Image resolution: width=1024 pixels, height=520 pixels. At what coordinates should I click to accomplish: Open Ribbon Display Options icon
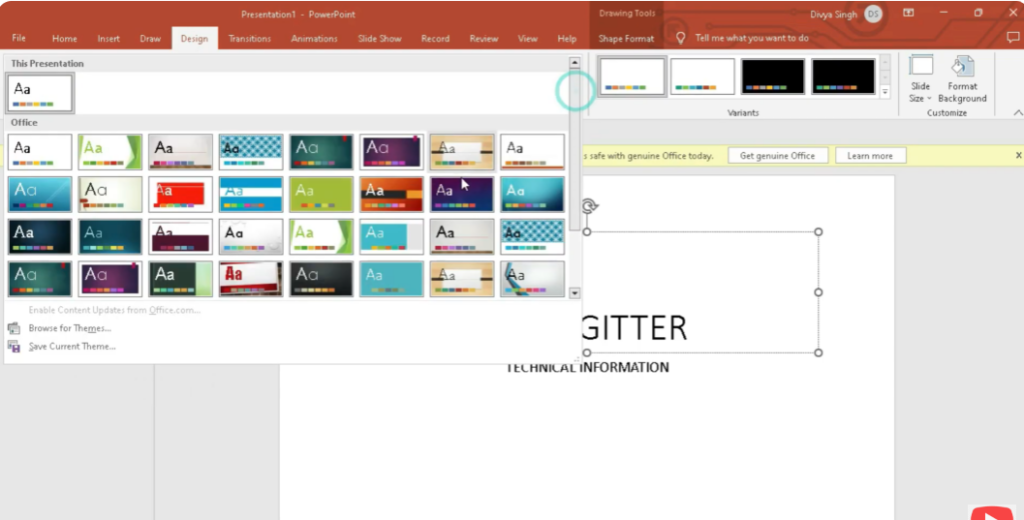tap(908, 13)
